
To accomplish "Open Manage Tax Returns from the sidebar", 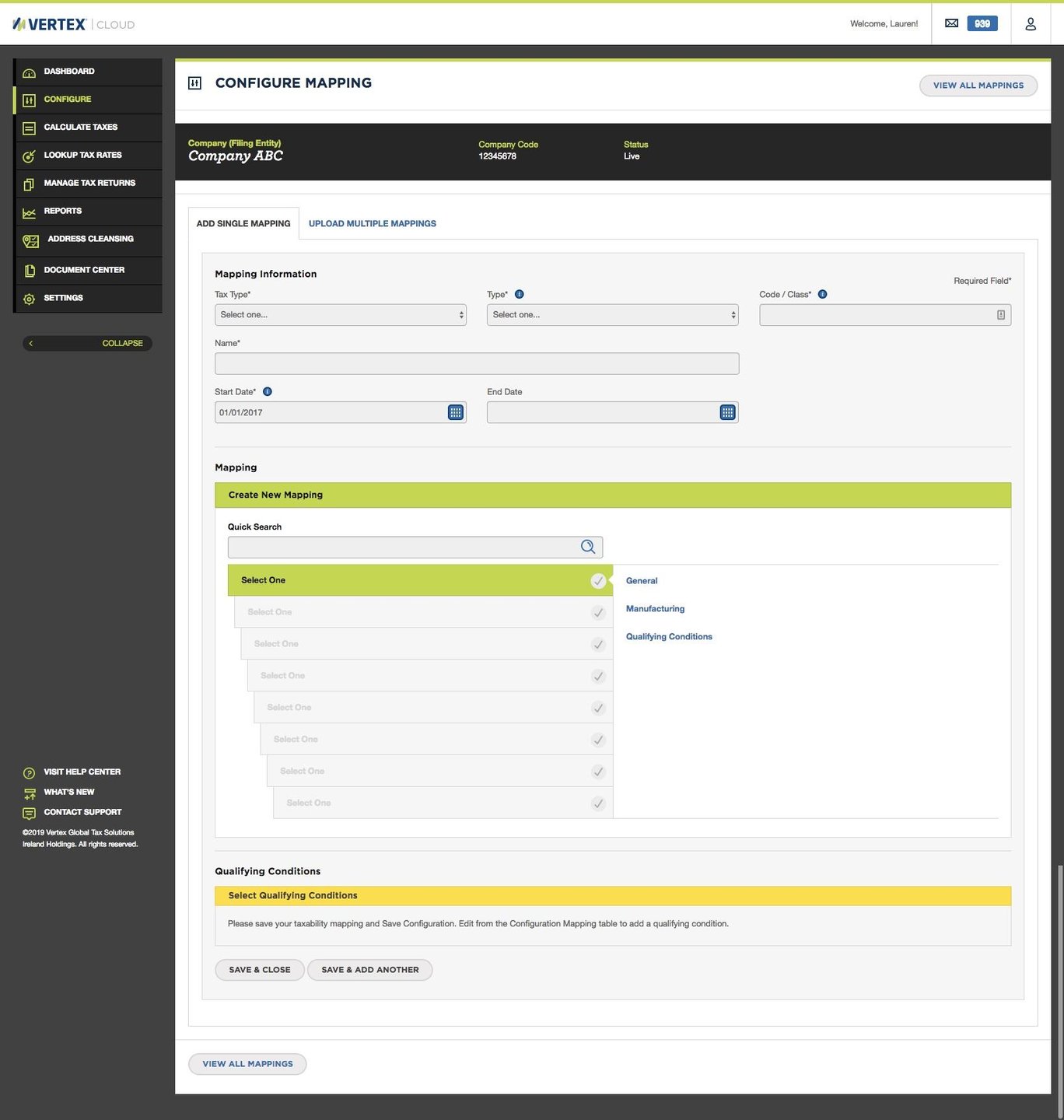I will 88,184.
